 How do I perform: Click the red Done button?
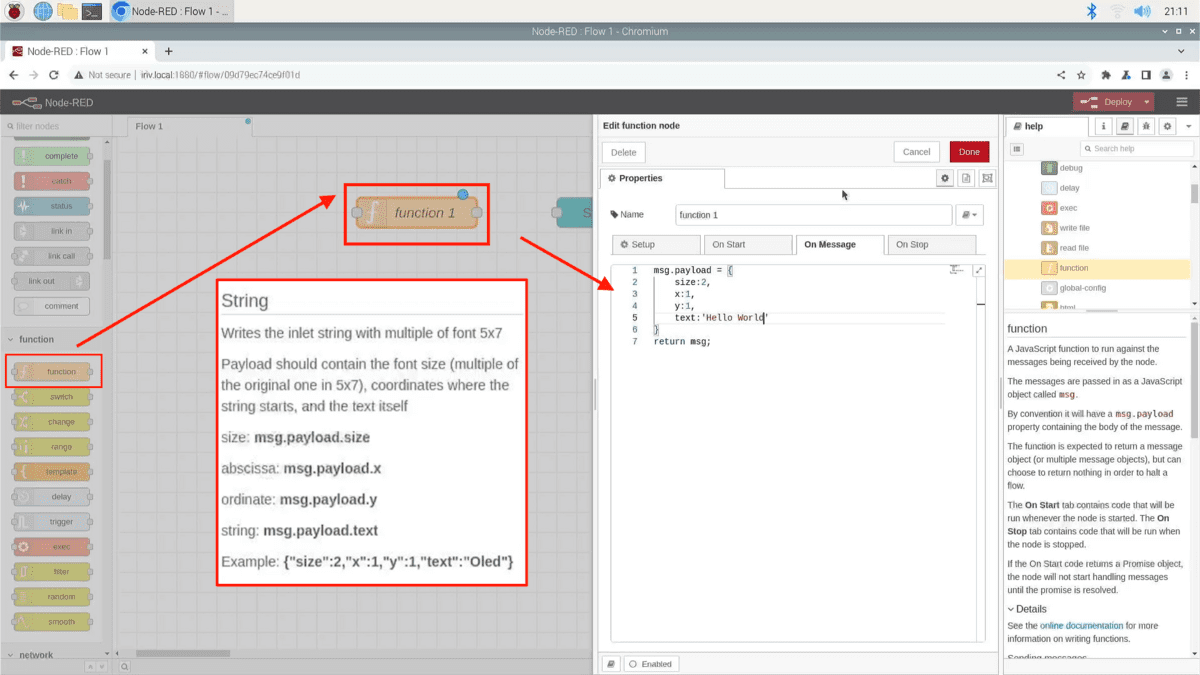pos(968,152)
